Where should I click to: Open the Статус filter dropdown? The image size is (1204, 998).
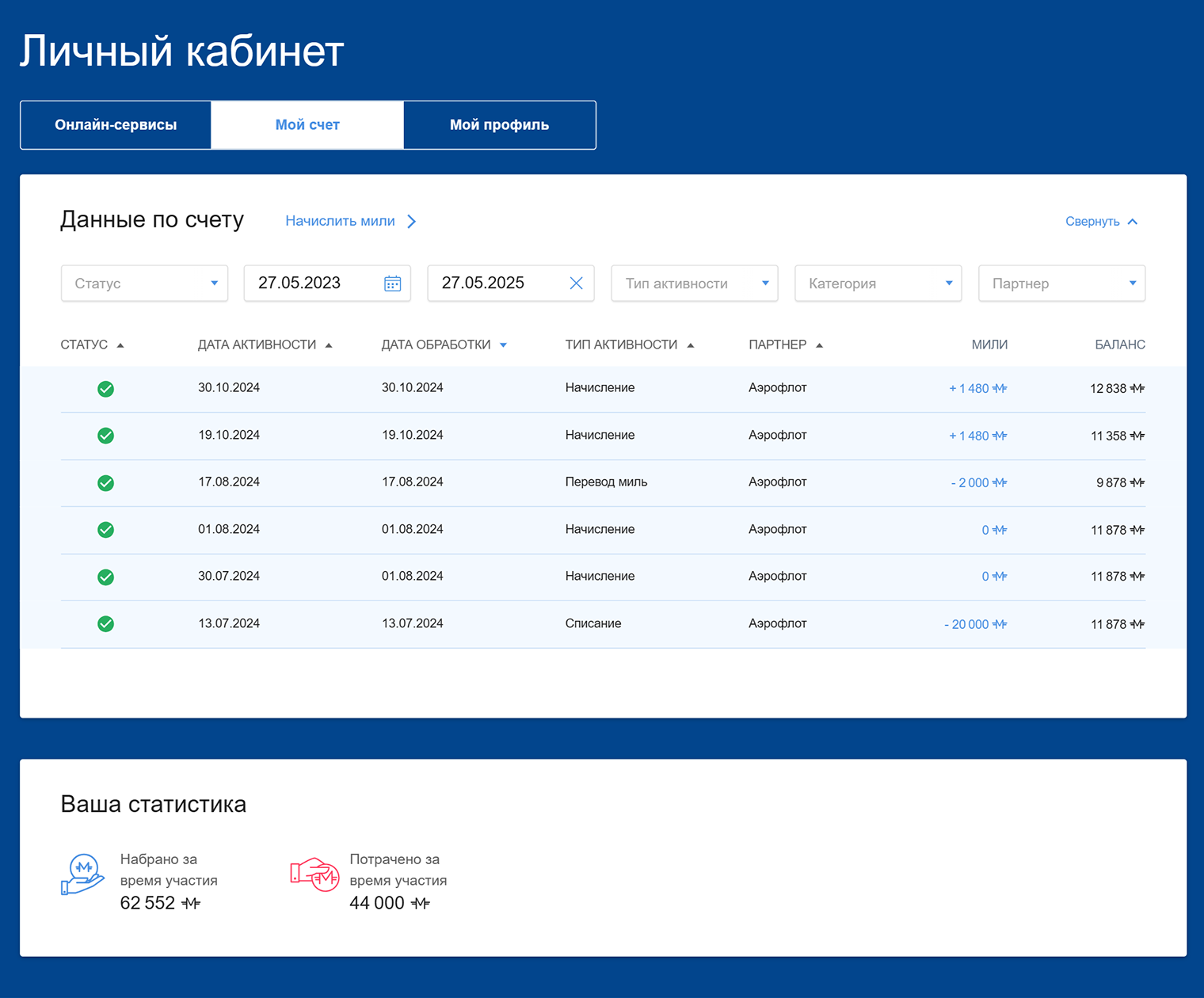[x=144, y=284]
